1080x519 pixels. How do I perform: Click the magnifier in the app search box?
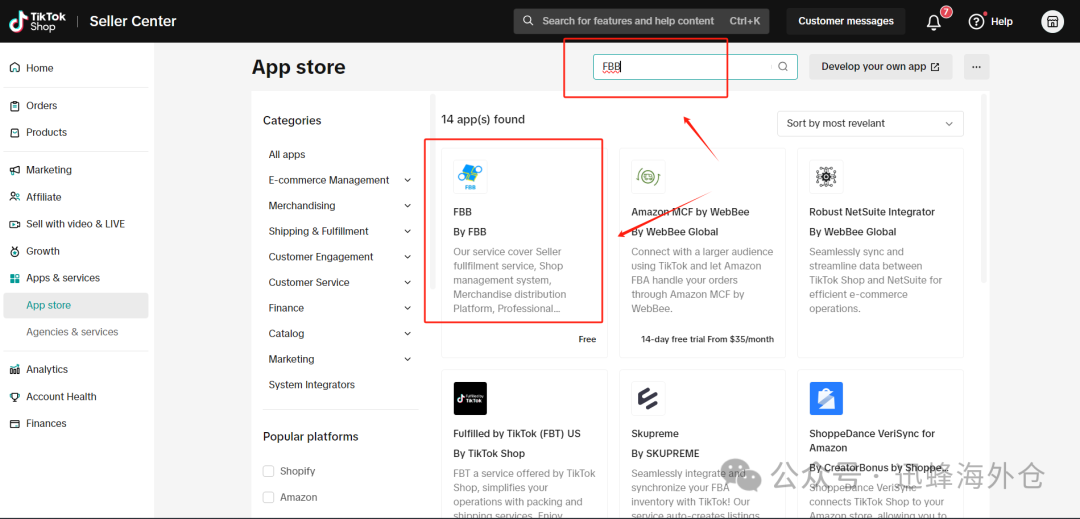pyautogui.click(x=782, y=67)
